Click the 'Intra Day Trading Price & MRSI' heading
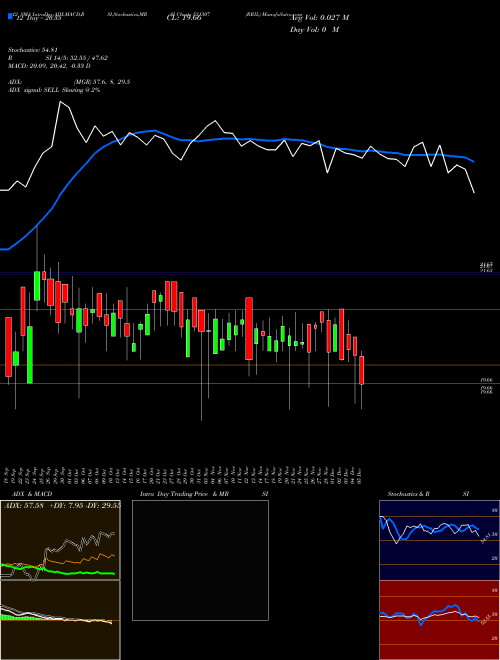Viewport: 500px width, 660px height. pos(204,494)
